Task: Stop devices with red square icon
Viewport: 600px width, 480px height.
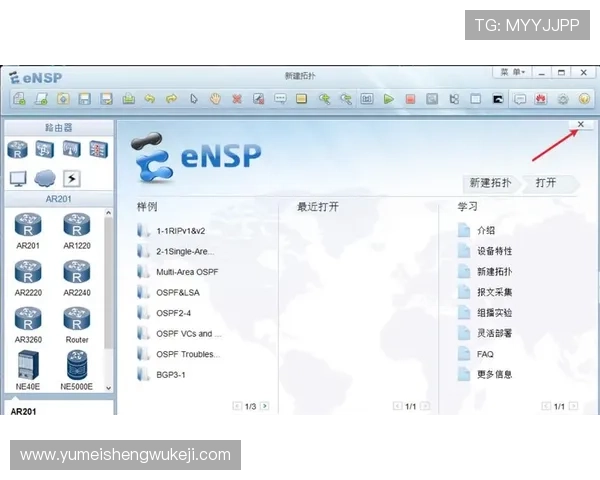Action: click(x=410, y=99)
